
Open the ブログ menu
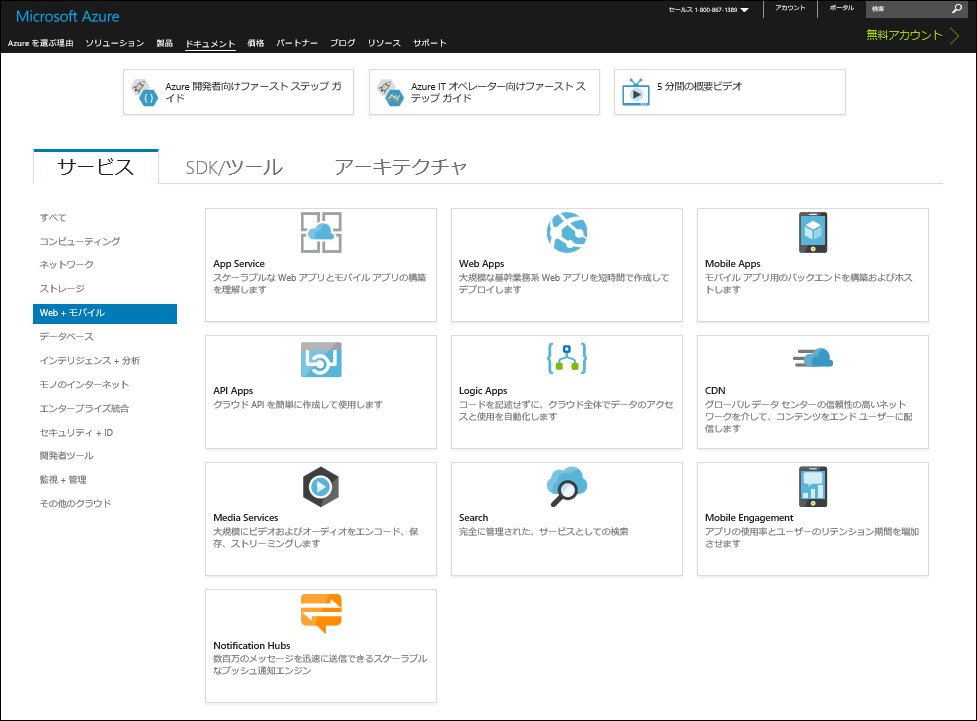point(343,43)
